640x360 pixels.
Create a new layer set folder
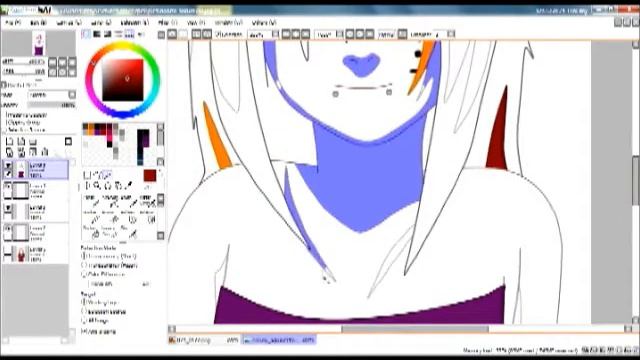pyautogui.click(x=33, y=142)
